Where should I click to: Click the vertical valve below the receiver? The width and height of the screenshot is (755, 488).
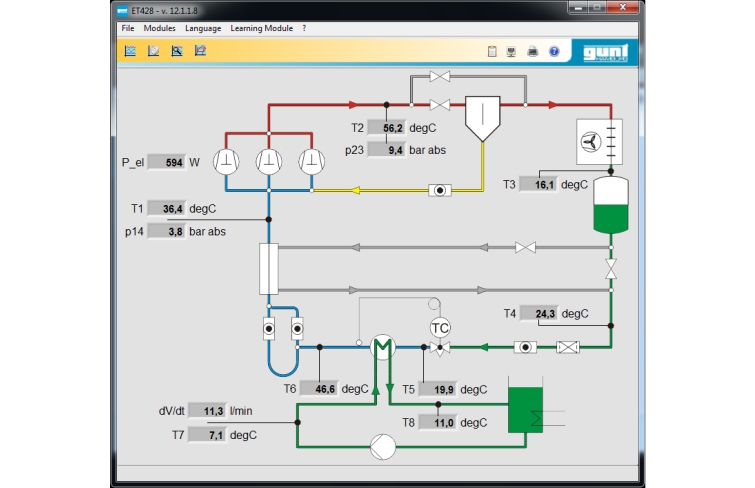point(611,269)
